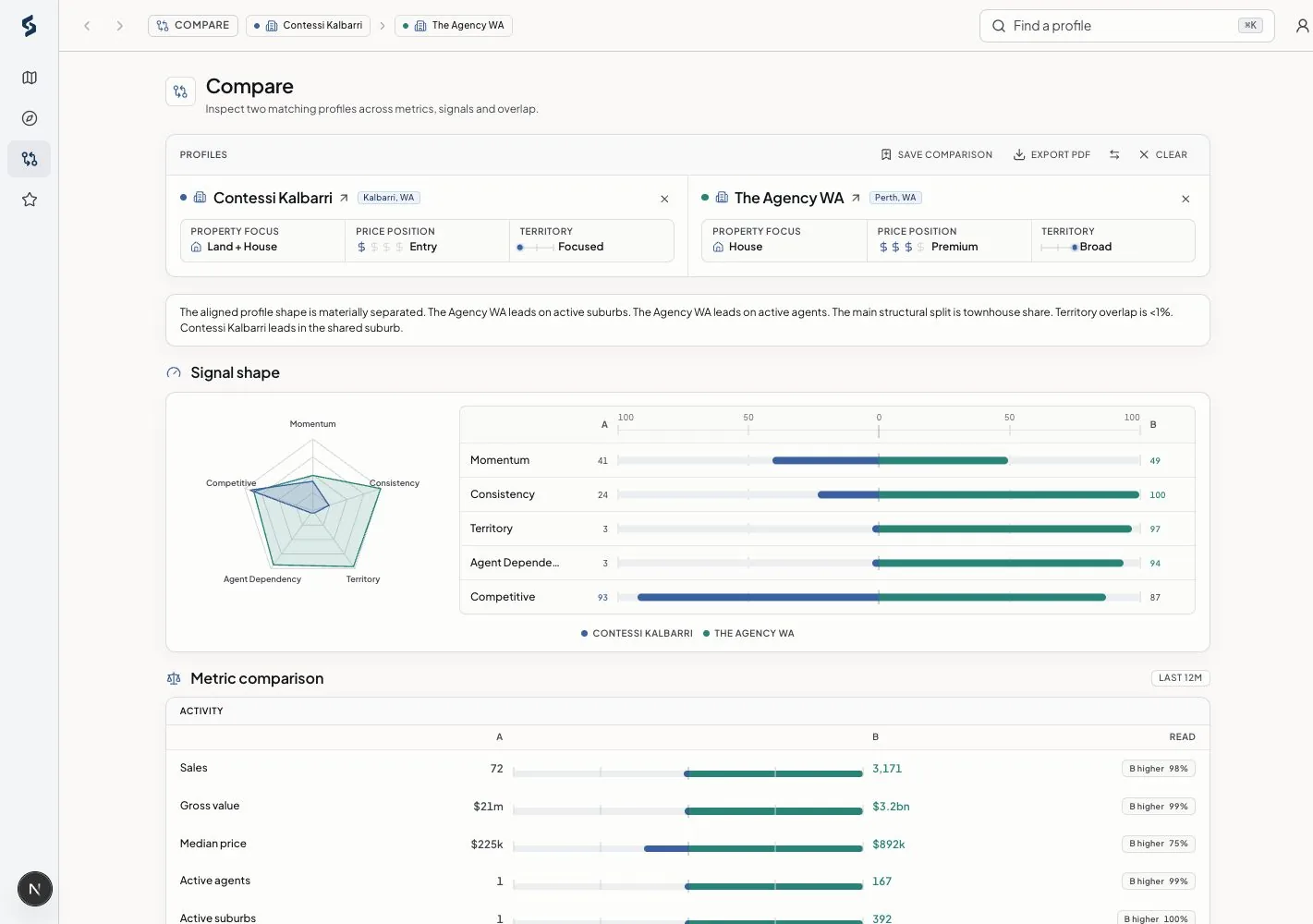Image resolution: width=1313 pixels, height=924 pixels.
Task: Open the map view sidebar icon
Action: click(x=30, y=78)
